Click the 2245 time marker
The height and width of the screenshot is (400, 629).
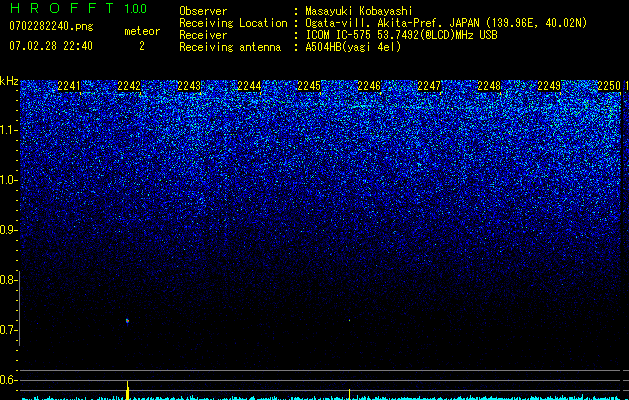point(309,86)
